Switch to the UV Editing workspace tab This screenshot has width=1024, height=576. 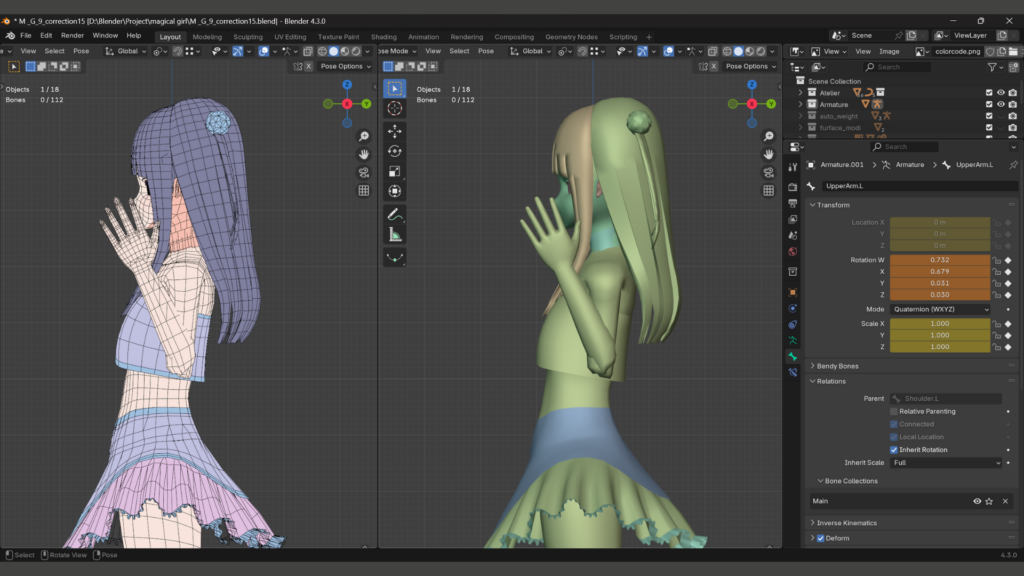(x=289, y=37)
